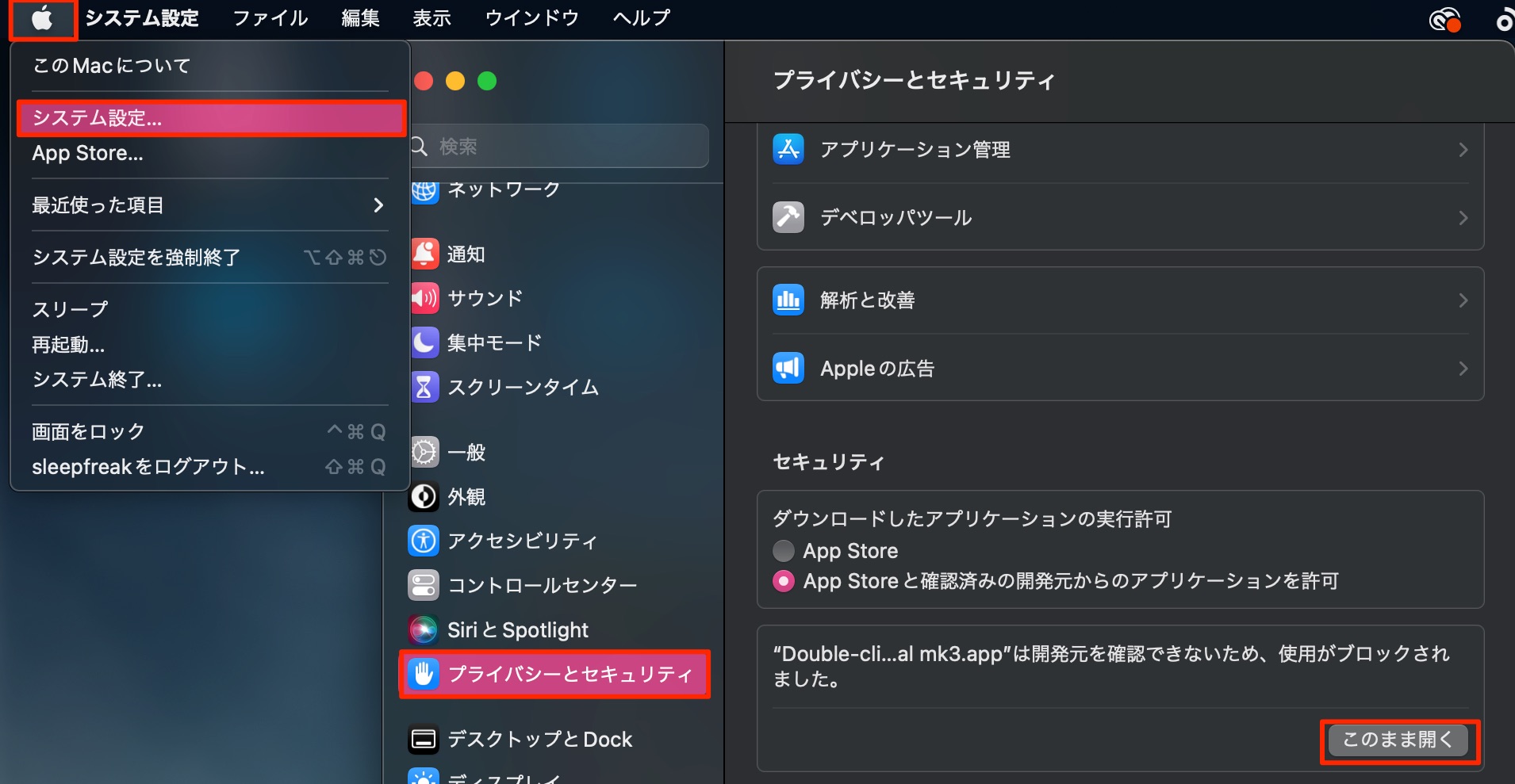Click the Screen Time hourglass icon

[424, 387]
